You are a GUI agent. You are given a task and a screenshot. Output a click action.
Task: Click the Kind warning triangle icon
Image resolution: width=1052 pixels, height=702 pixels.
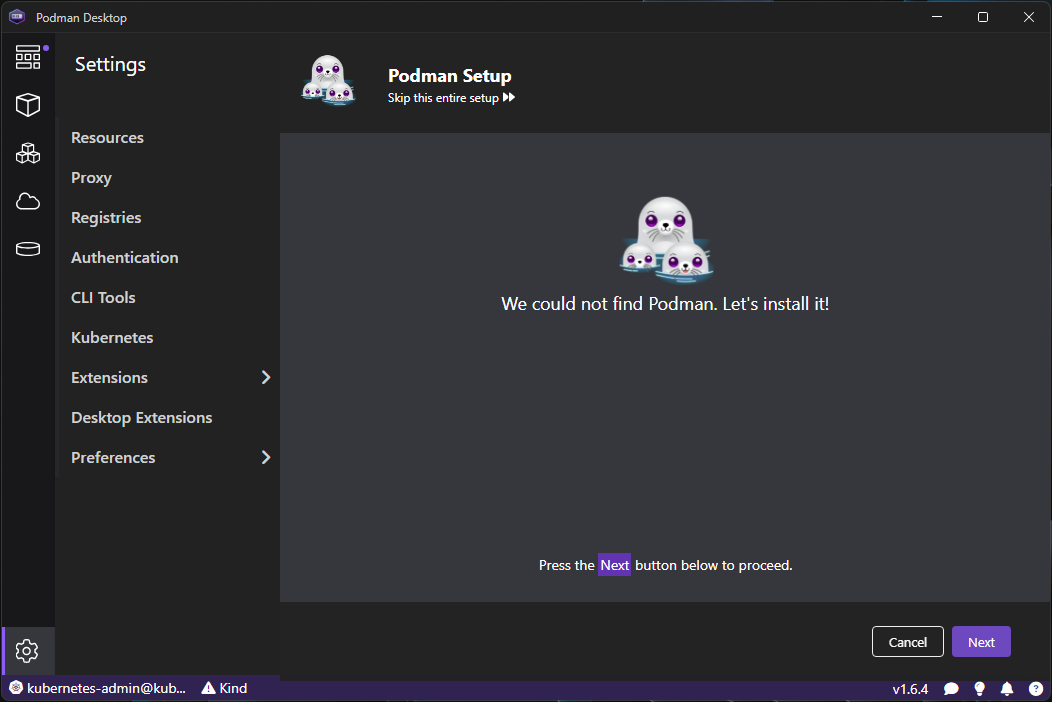(x=209, y=688)
